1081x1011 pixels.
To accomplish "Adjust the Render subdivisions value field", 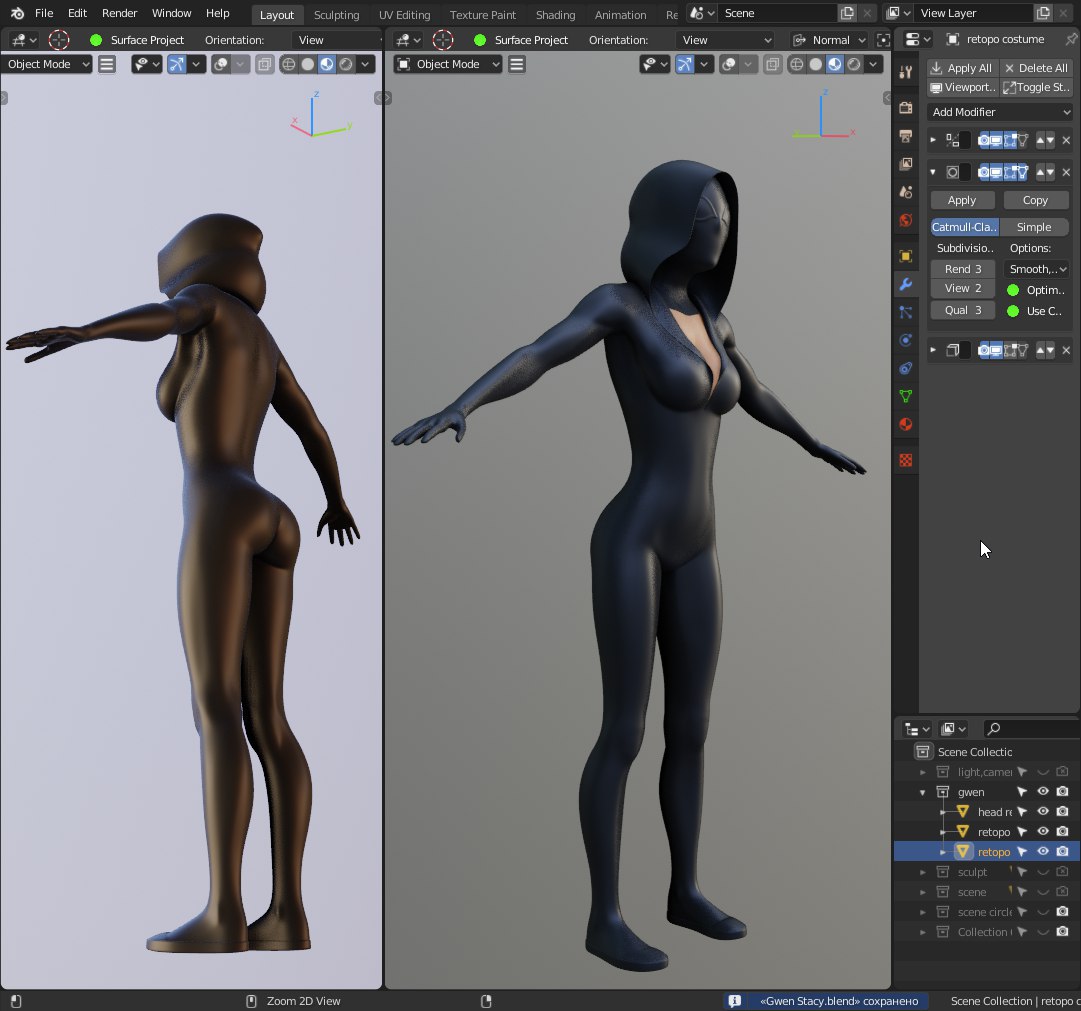I will pos(962,269).
